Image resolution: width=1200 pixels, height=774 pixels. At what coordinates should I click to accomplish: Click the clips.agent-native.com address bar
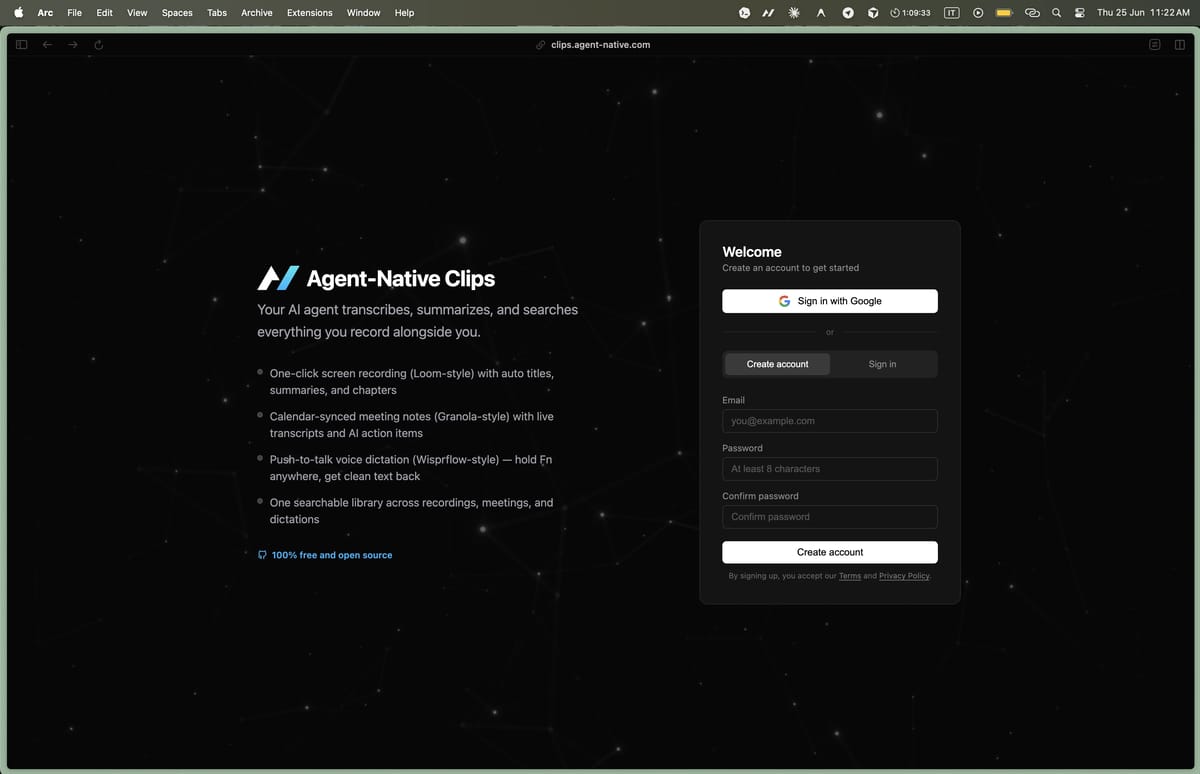coord(600,45)
